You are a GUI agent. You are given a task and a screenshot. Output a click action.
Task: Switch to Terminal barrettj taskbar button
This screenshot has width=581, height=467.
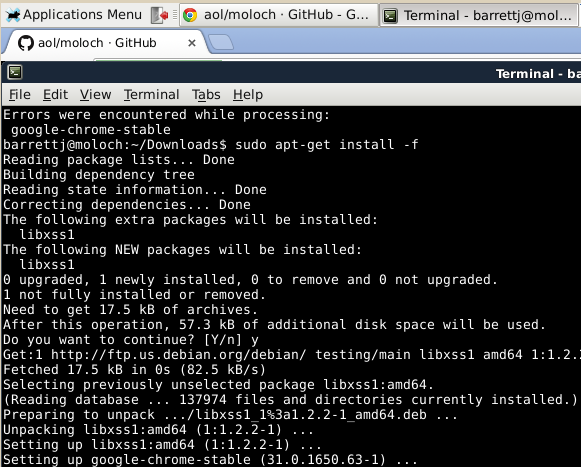[479, 16]
